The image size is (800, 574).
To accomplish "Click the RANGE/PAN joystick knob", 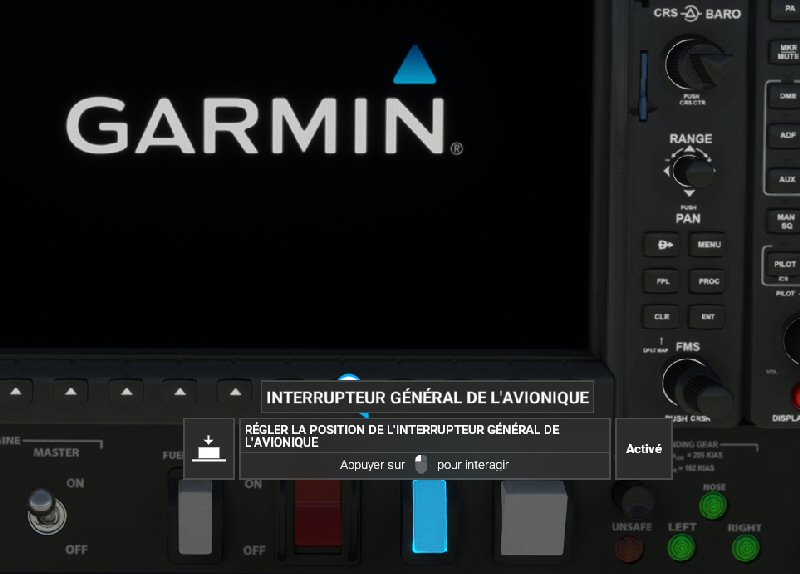I will pyautogui.click(x=692, y=171).
